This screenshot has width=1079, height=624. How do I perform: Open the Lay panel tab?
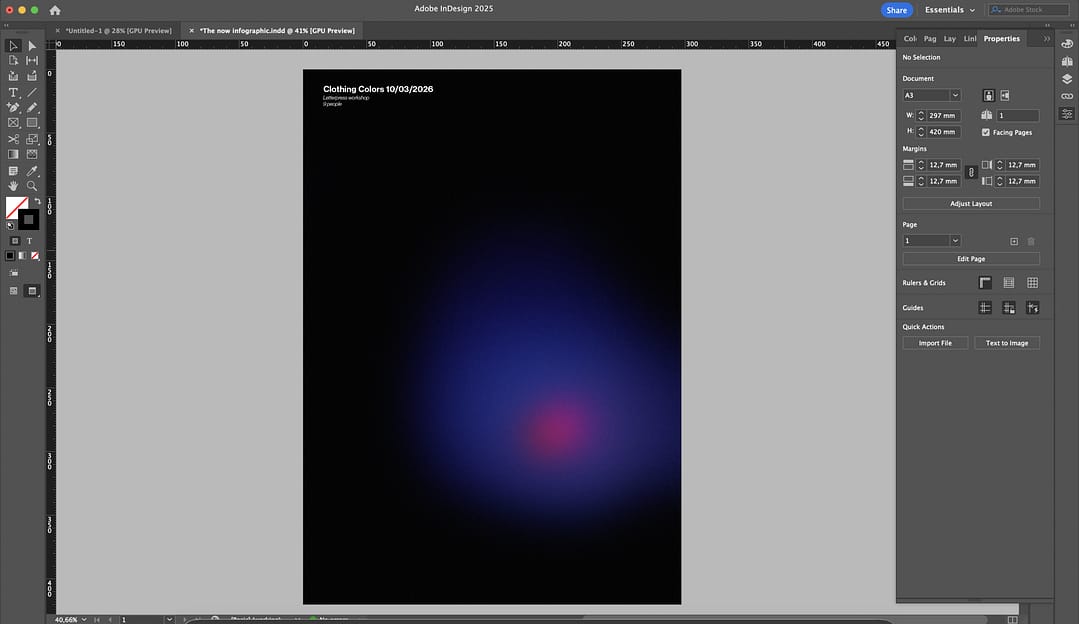tap(949, 39)
